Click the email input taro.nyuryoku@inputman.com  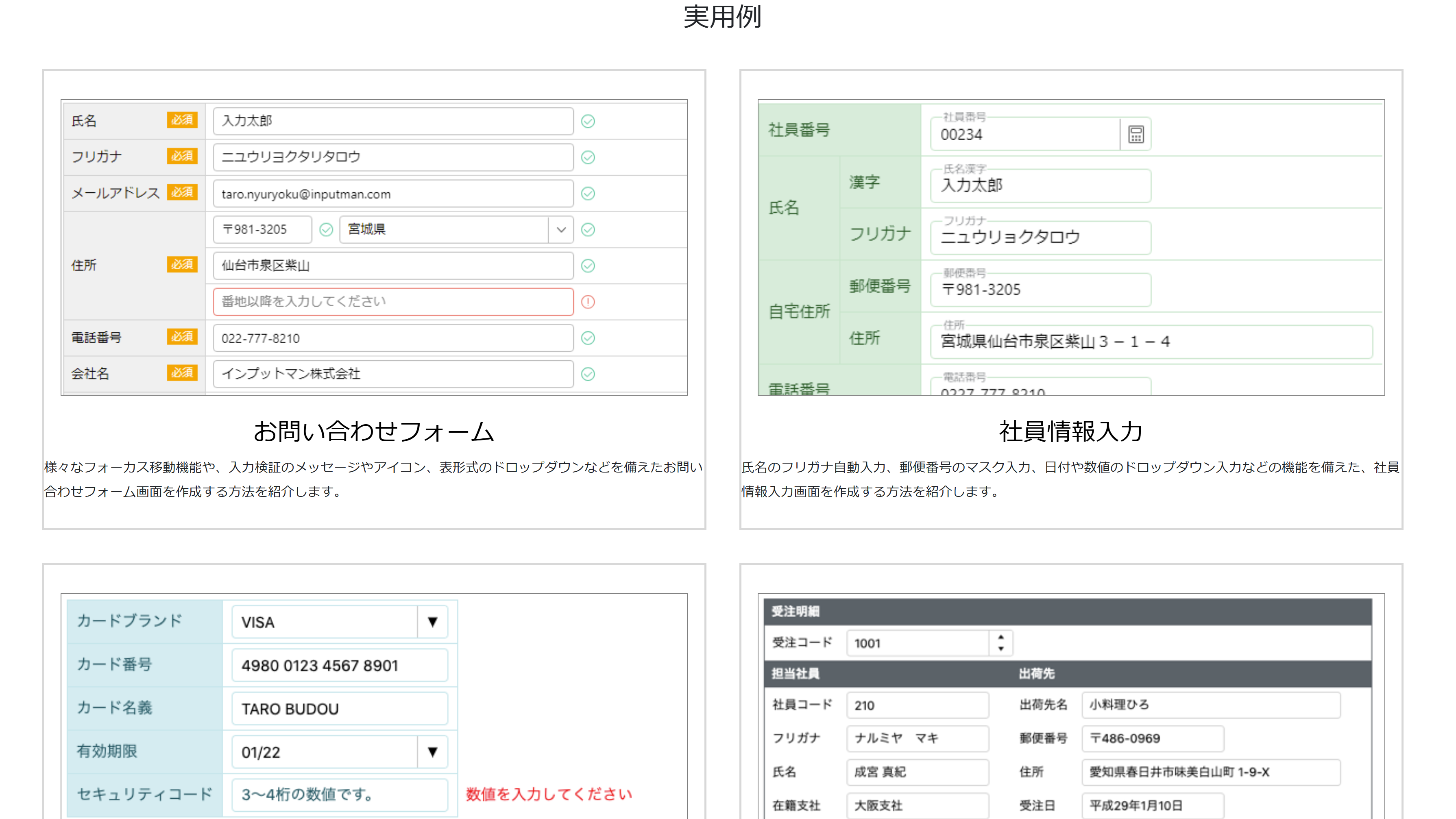coord(393,193)
